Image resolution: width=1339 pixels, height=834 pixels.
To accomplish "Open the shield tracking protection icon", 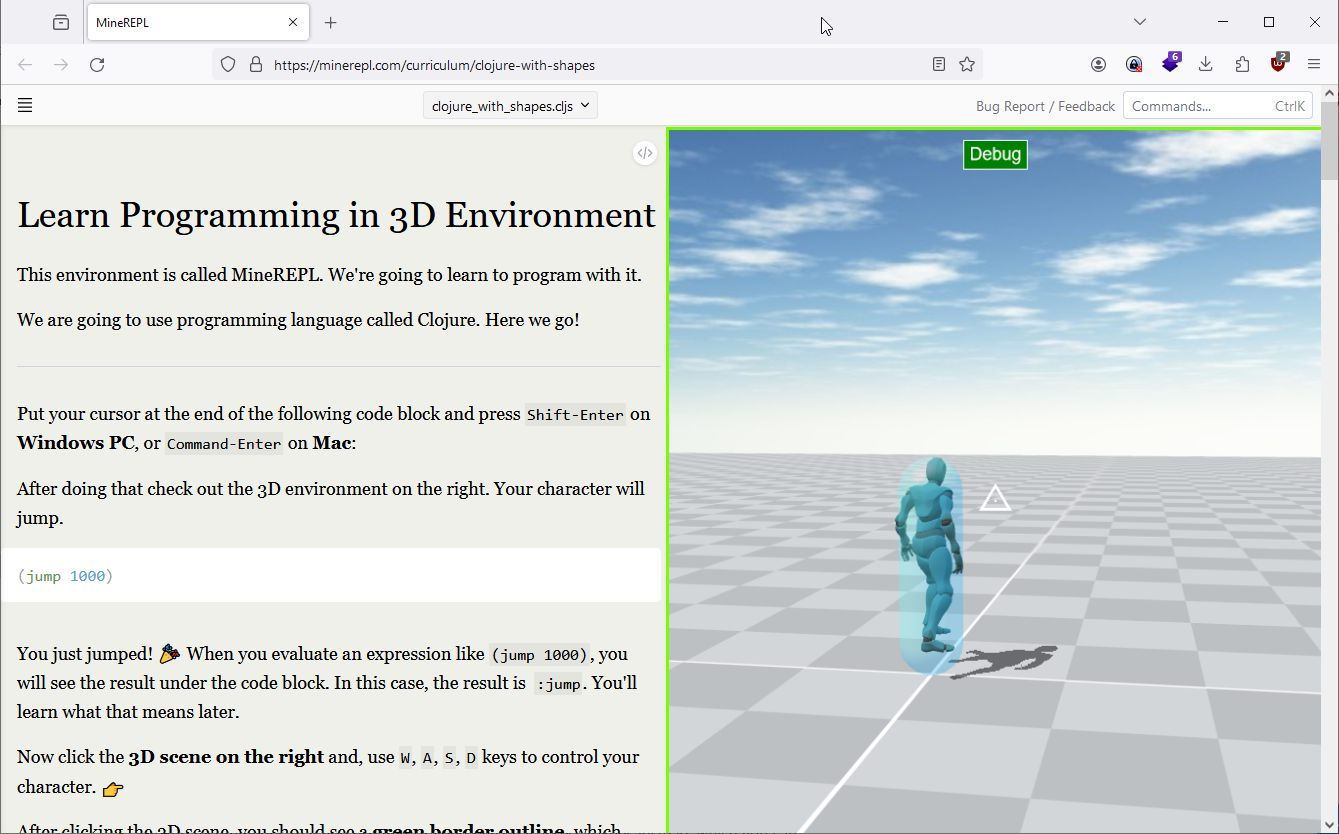I will 228,64.
